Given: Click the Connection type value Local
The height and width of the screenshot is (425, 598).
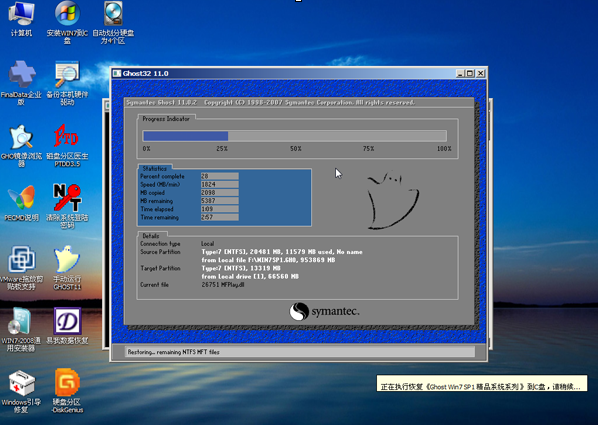Looking at the screenshot, I should pos(207,243).
